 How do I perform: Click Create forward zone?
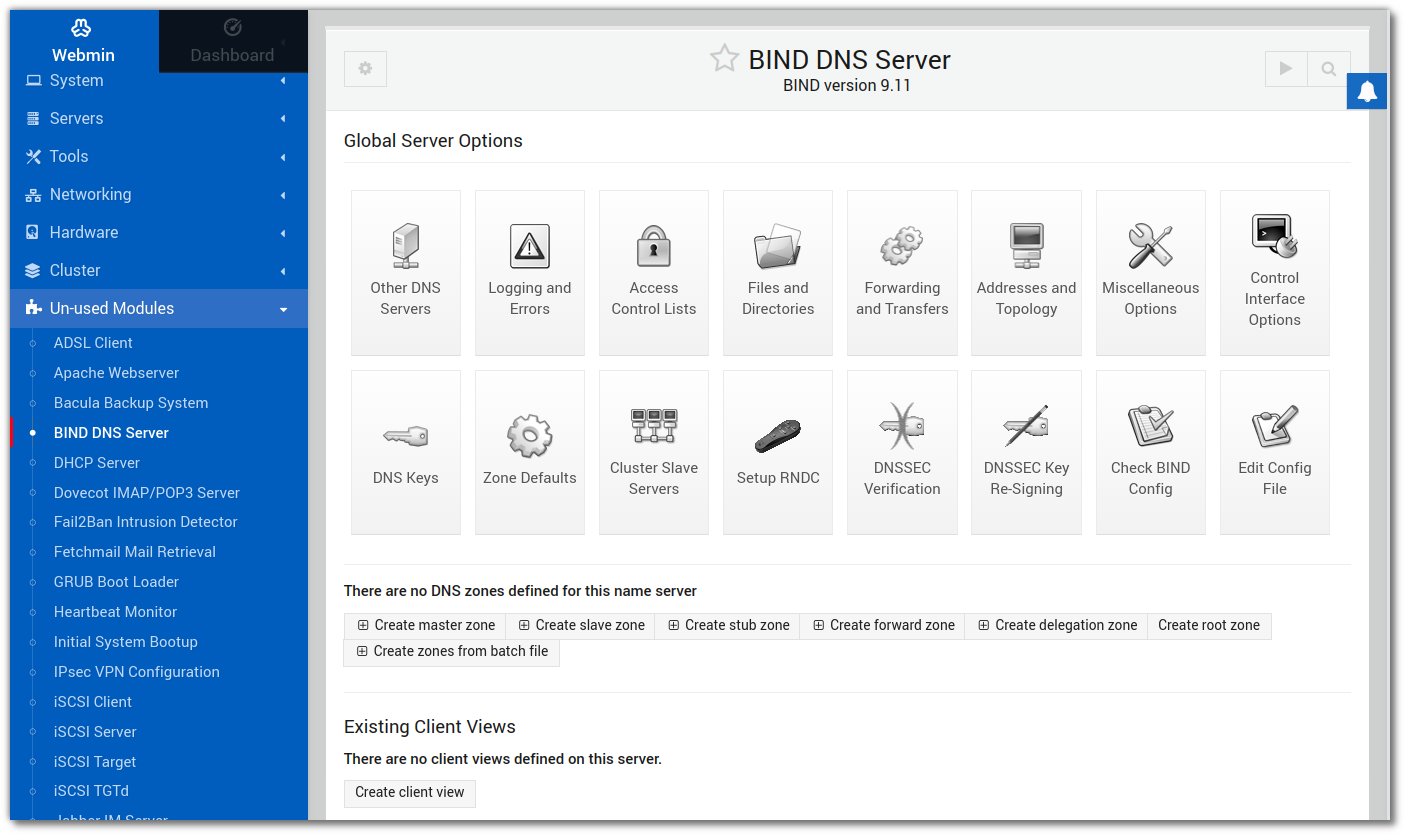tap(883, 625)
